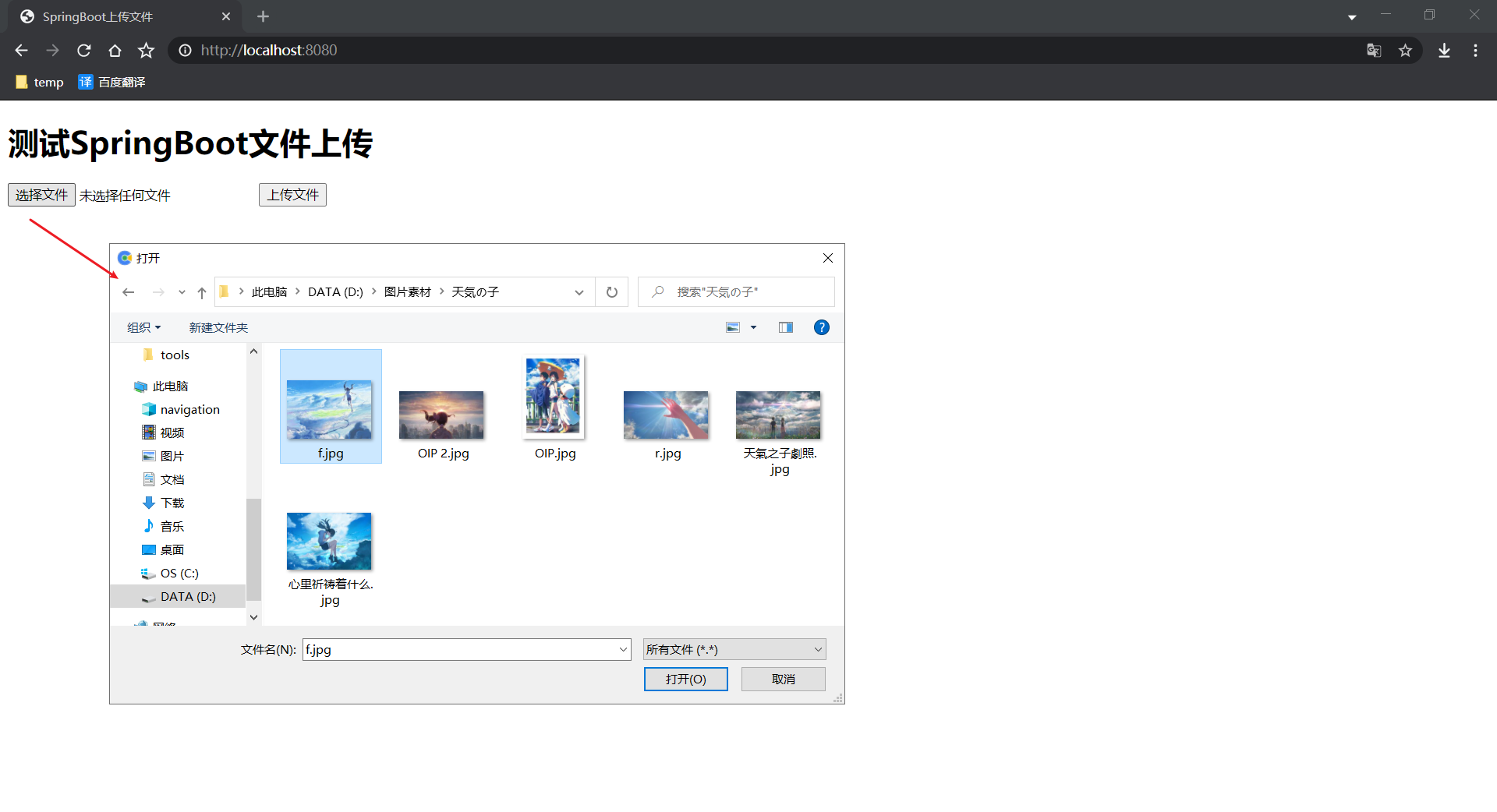Image resolution: width=1497 pixels, height=812 pixels.
Task: Click the 上传文件 button
Action: [x=292, y=195]
